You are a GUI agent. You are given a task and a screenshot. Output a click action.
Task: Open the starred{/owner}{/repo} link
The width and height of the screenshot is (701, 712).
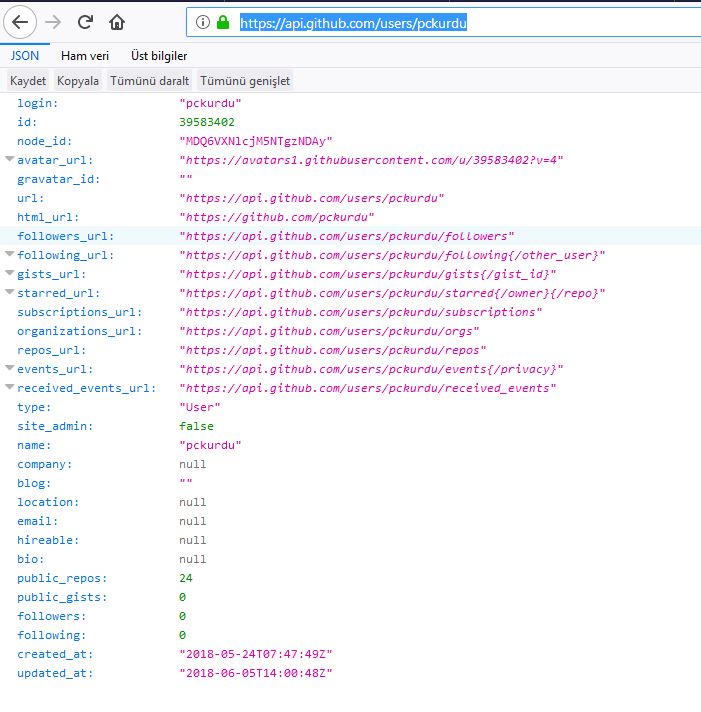pos(392,294)
